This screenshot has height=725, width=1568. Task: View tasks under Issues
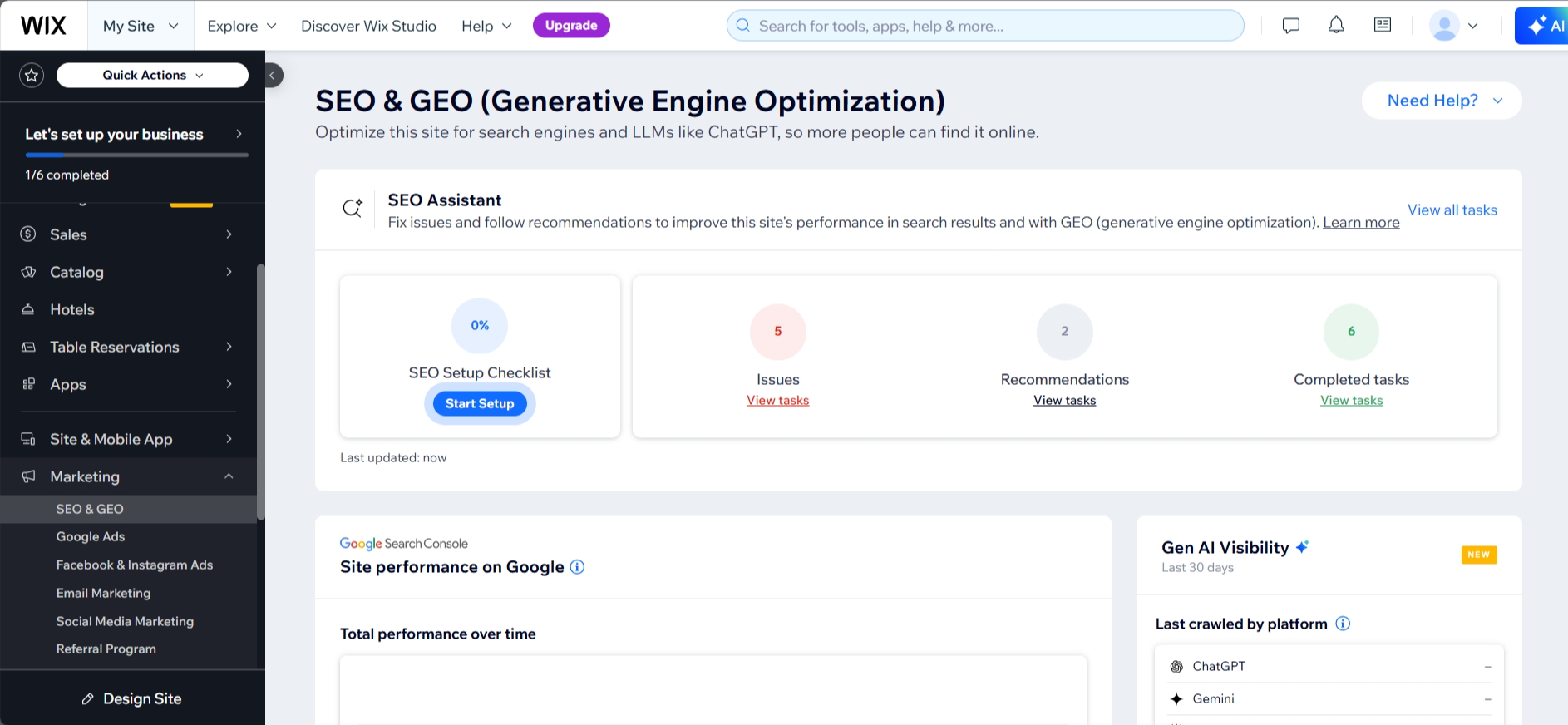pyautogui.click(x=778, y=401)
